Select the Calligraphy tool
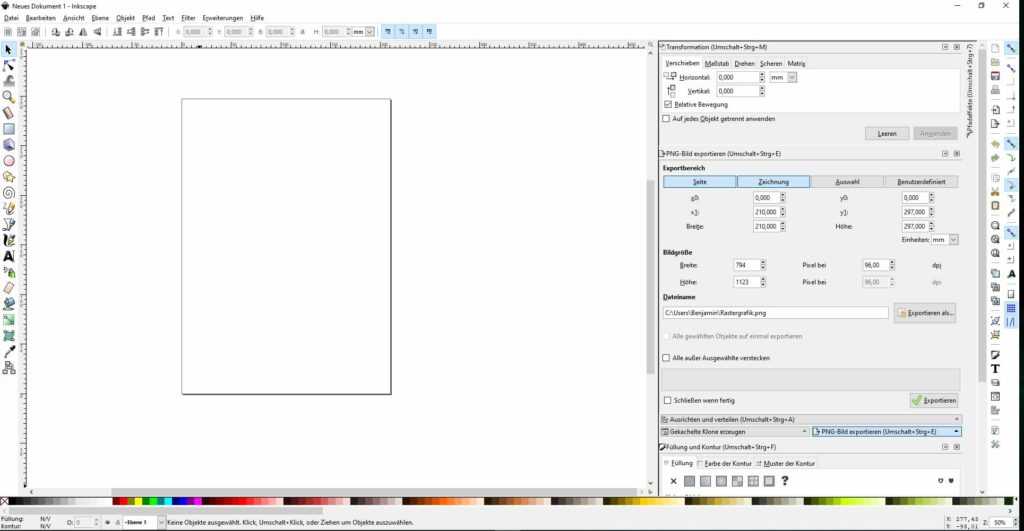This screenshot has height=531, width=1024. (8, 240)
